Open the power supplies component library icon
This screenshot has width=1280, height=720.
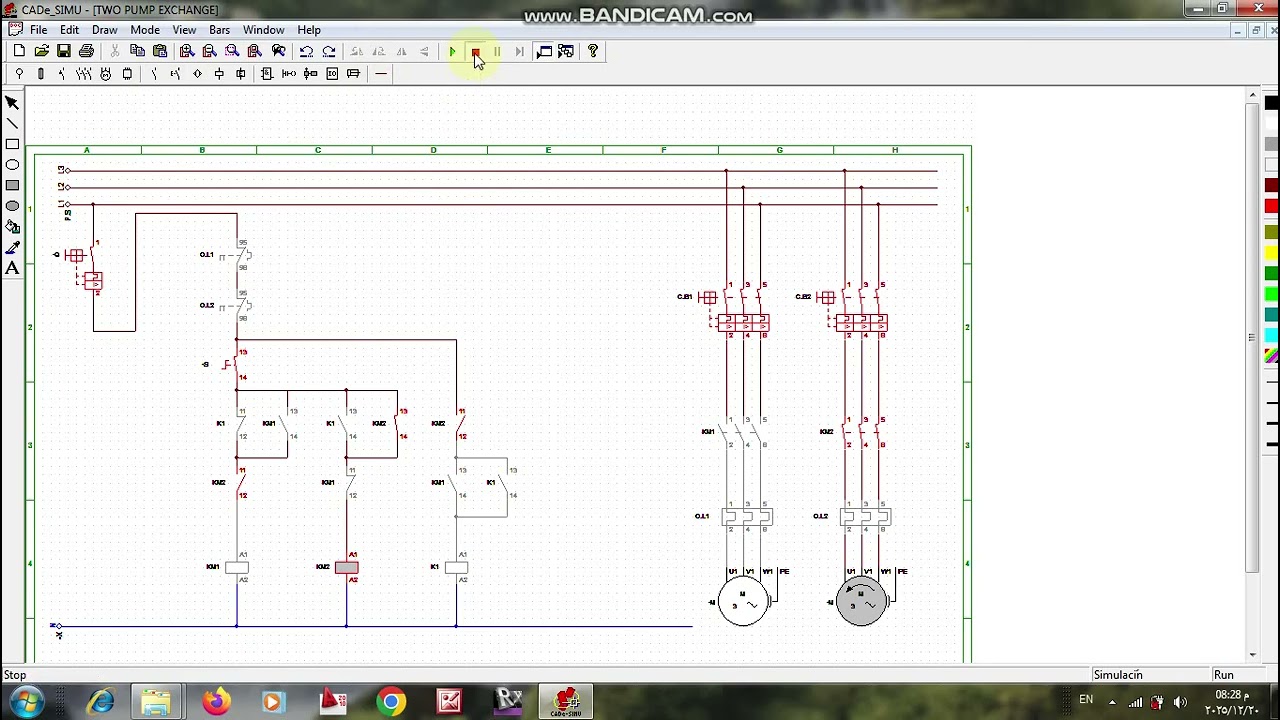coord(19,73)
